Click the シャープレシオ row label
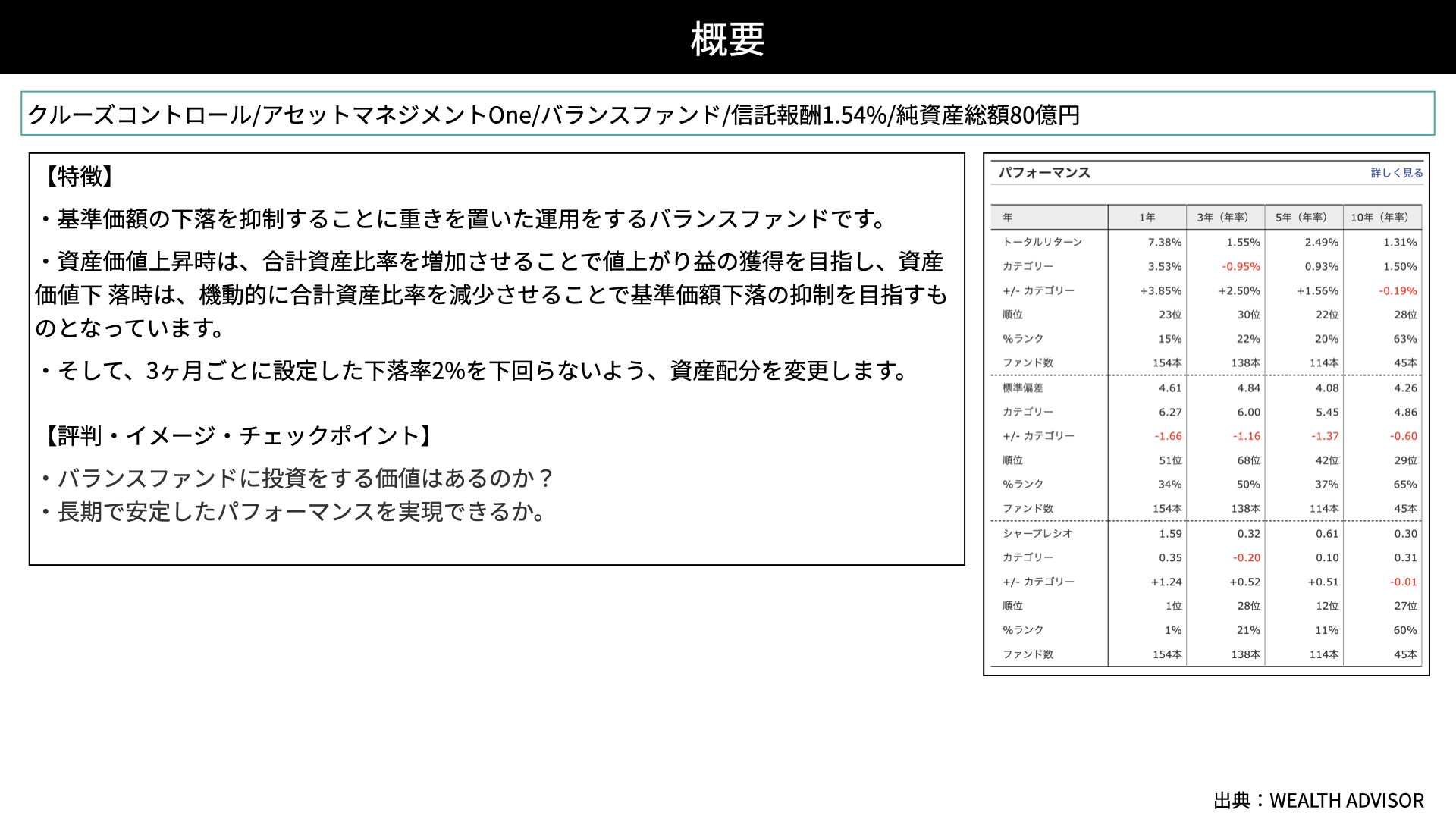This screenshot has height=819, width=1456. (1037, 533)
